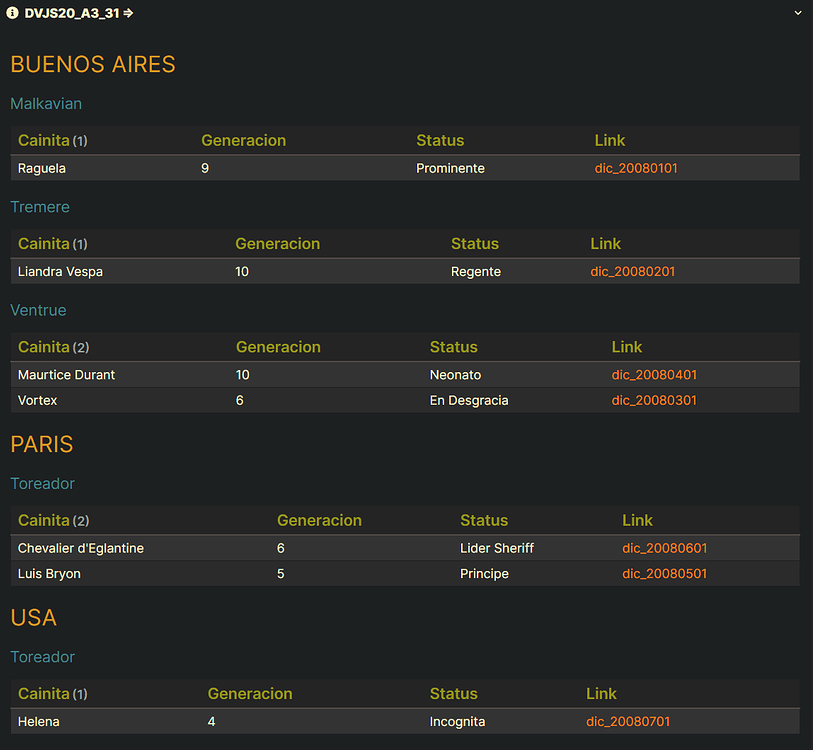Collapse the panel using the top-right chevron
Image resolution: width=813 pixels, height=750 pixels.
[x=798, y=13]
